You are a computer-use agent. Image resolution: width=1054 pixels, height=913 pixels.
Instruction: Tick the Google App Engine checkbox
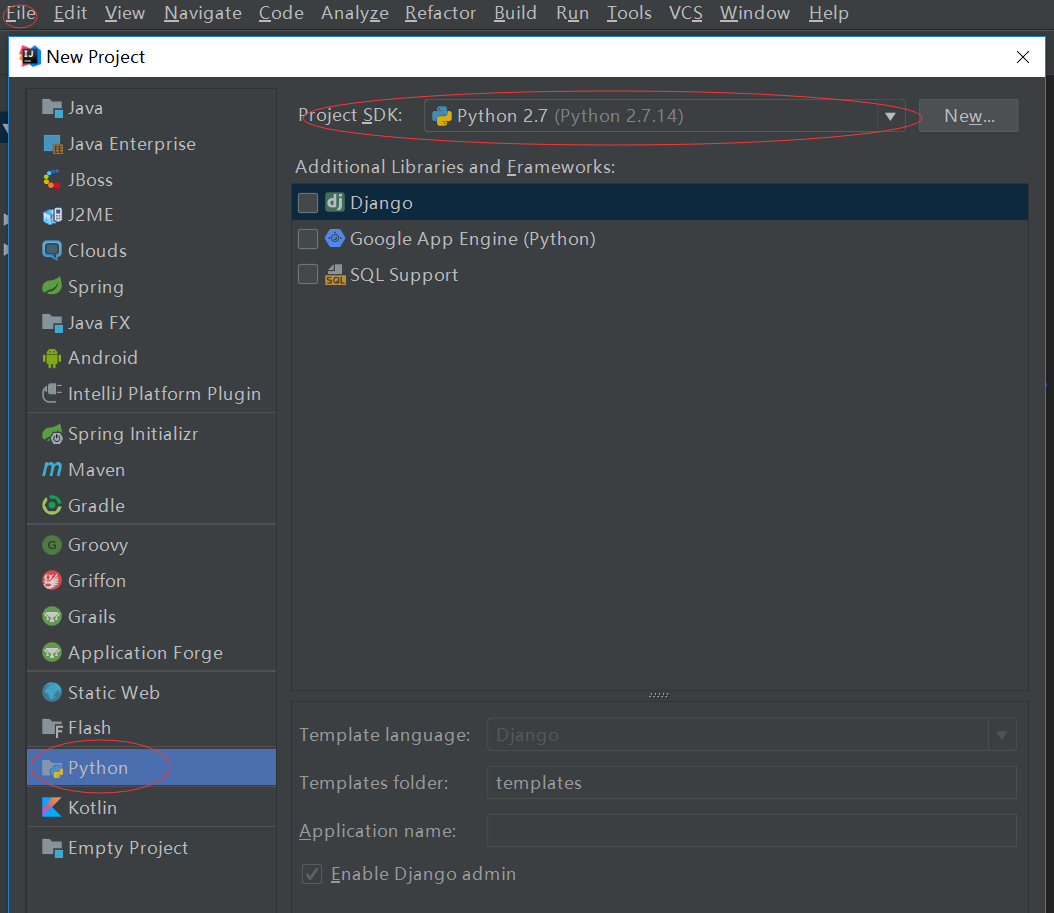point(308,239)
